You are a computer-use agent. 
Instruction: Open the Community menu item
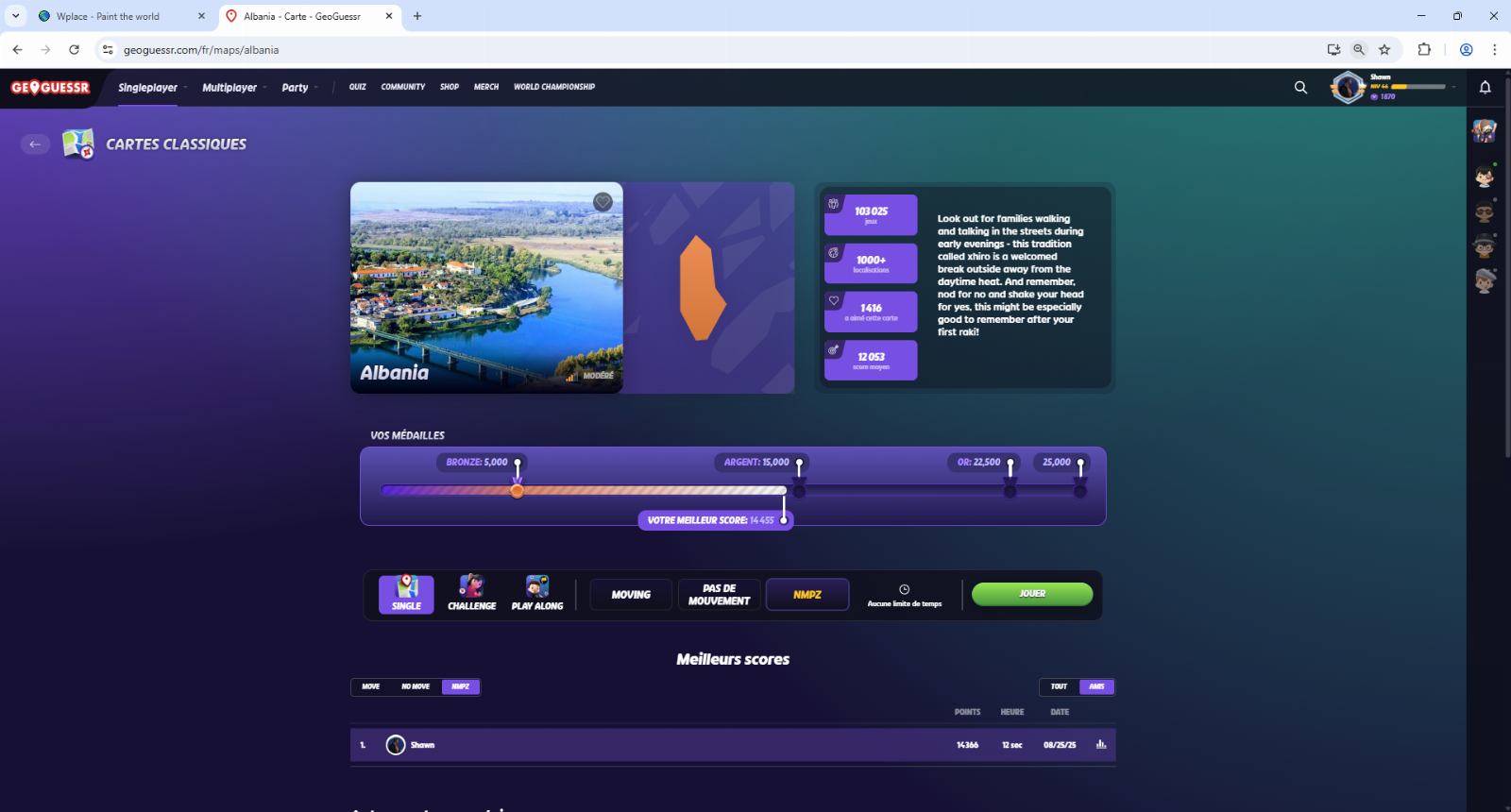click(x=403, y=87)
